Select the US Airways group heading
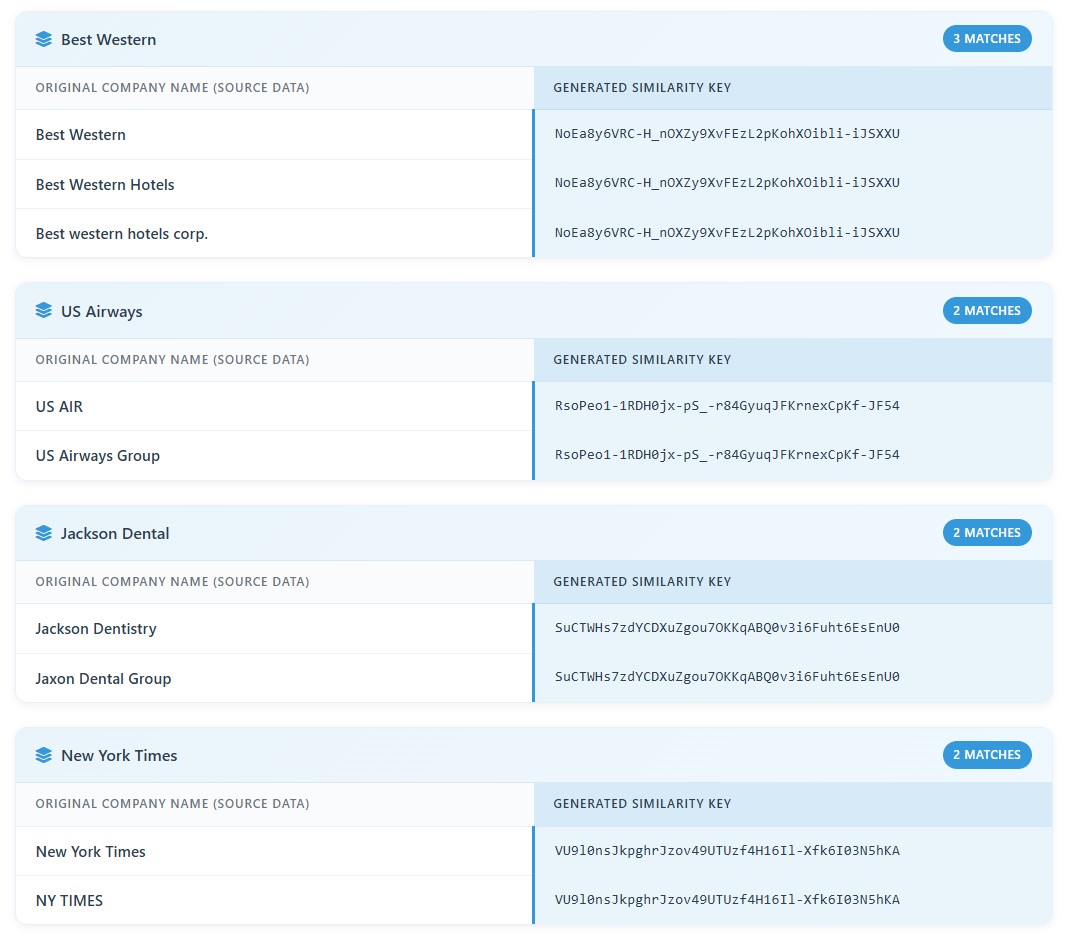The width and height of the screenshot is (1067, 936). tap(101, 311)
